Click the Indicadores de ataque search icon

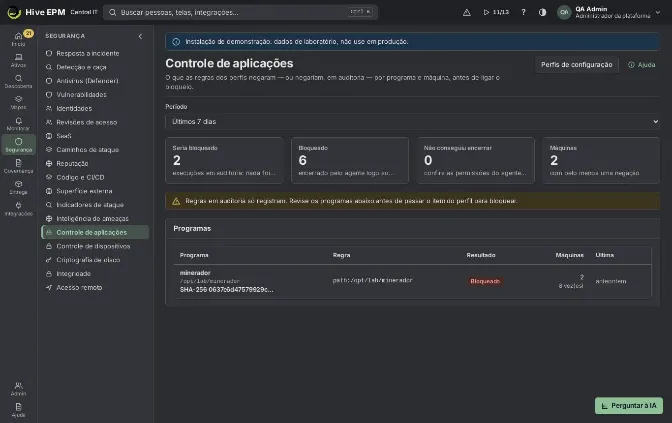click(x=49, y=205)
